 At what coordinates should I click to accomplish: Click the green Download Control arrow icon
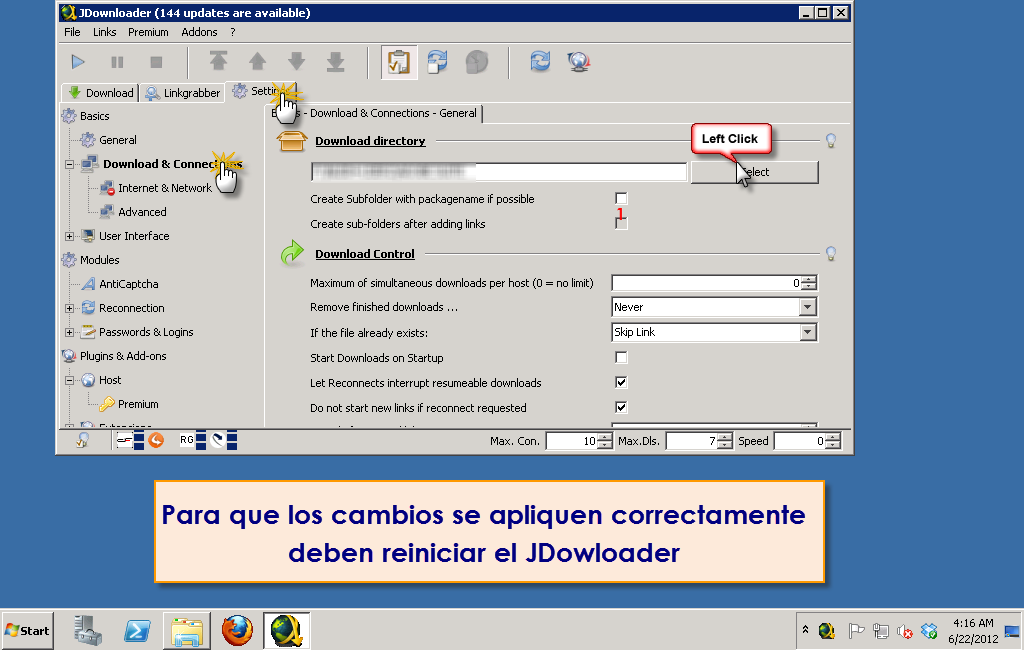(291, 254)
